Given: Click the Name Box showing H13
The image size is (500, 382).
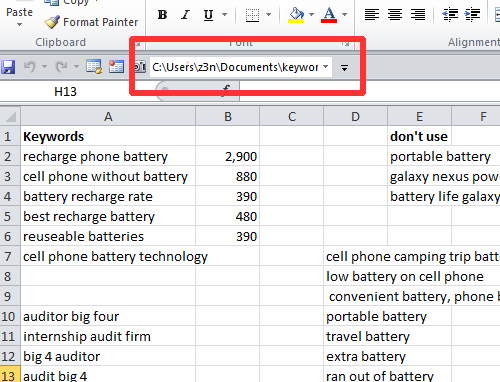Looking at the screenshot, I should (65, 92).
